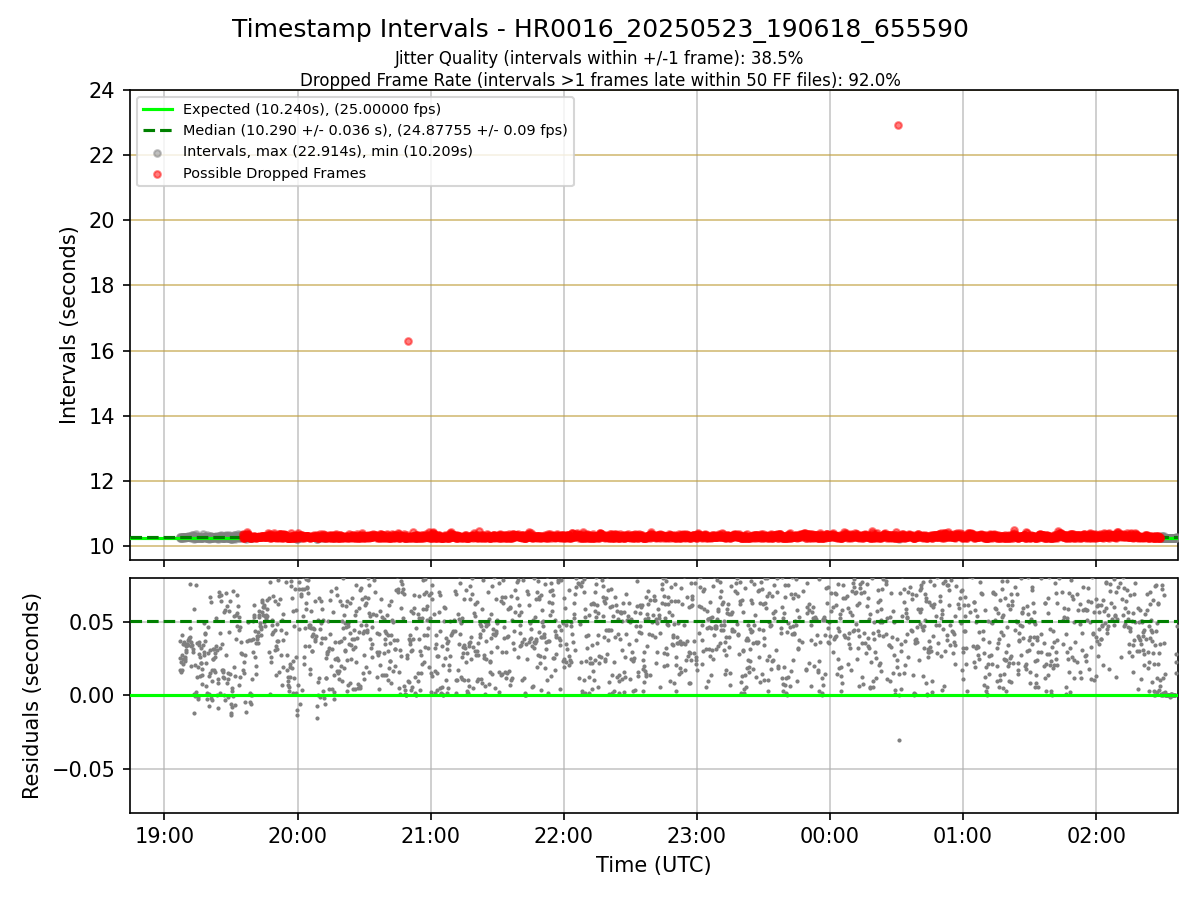Click the '18' tick on intervals axis
This screenshot has height=900, width=1200.
pyautogui.click(x=103, y=285)
